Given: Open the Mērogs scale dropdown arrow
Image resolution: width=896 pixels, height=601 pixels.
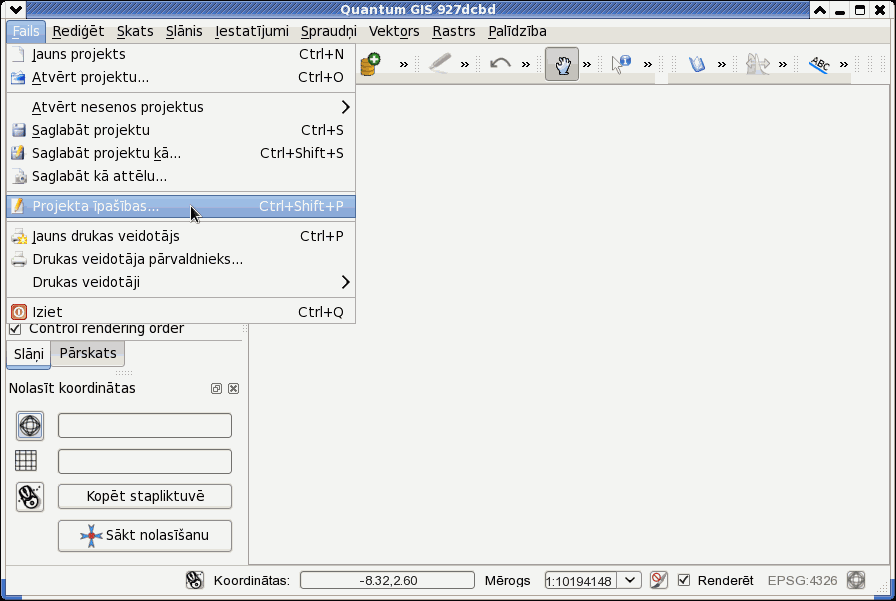Looking at the screenshot, I should pyautogui.click(x=630, y=580).
